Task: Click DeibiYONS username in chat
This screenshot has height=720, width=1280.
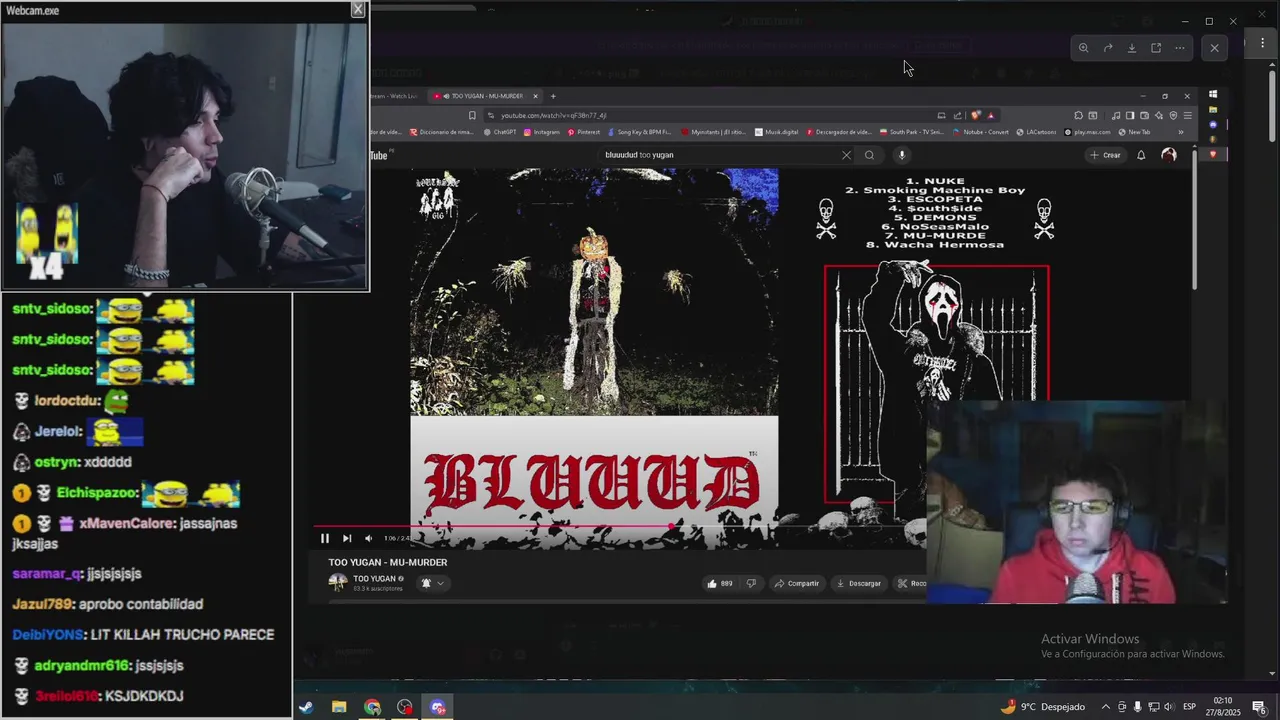Action: click(x=48, y=635)
